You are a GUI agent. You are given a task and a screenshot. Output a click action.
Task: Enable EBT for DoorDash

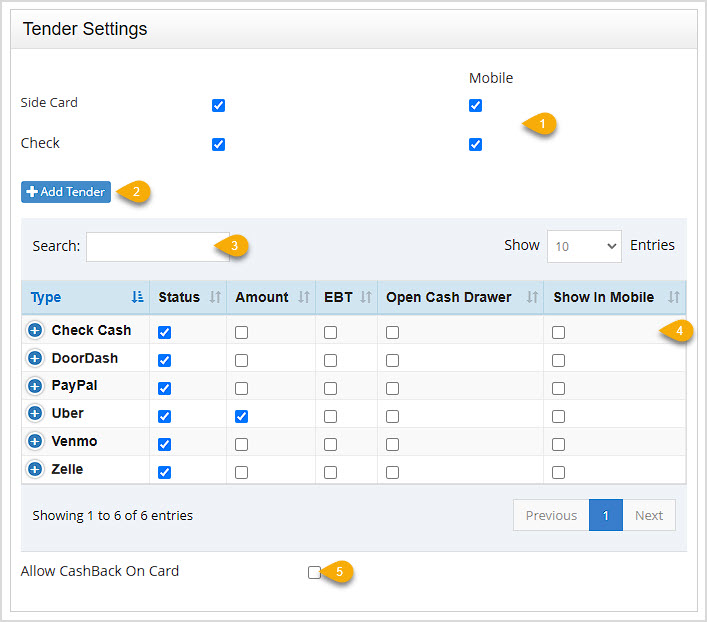330,360
